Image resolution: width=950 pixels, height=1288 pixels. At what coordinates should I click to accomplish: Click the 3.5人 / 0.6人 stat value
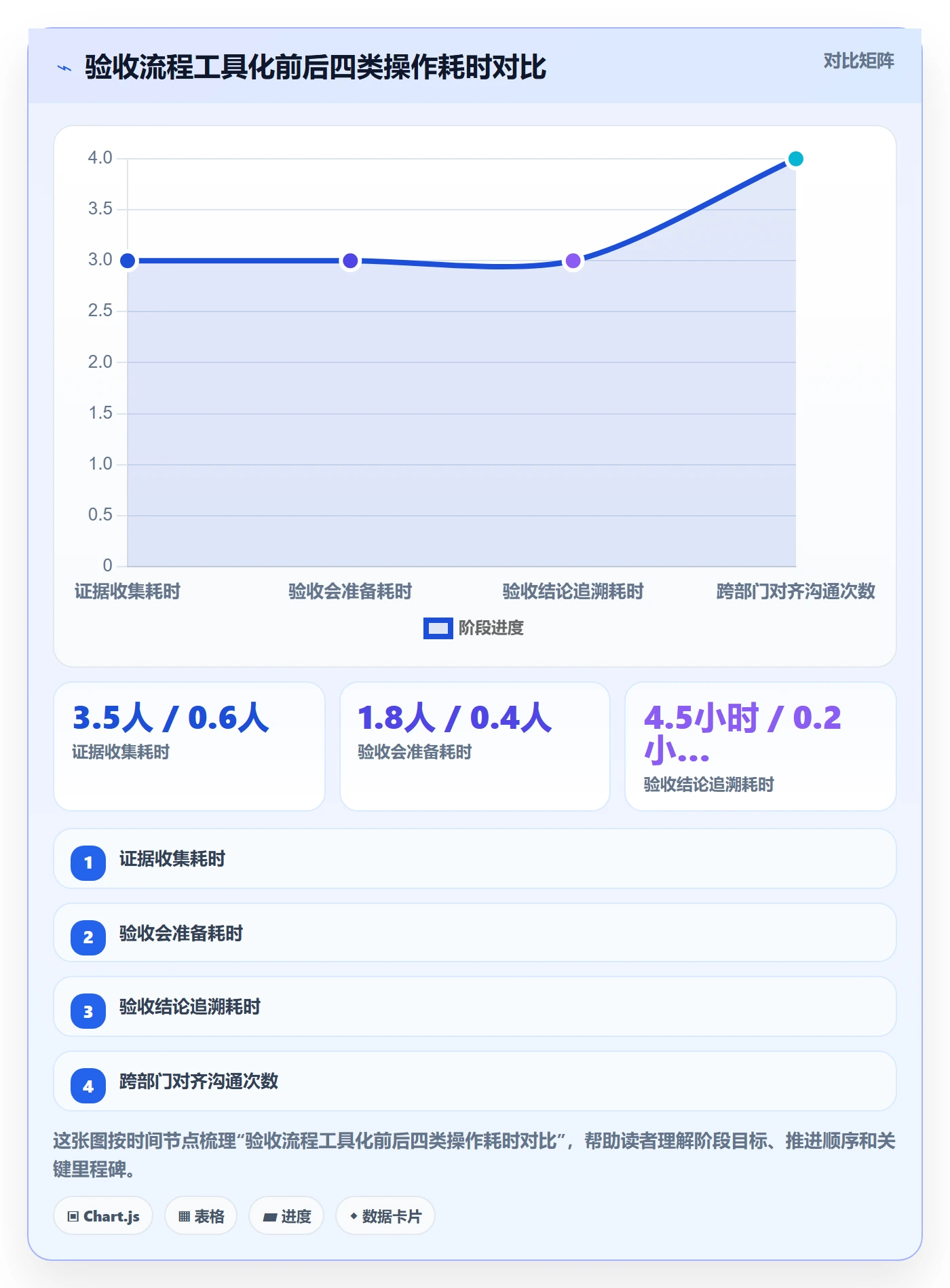[x=171, y=718]
